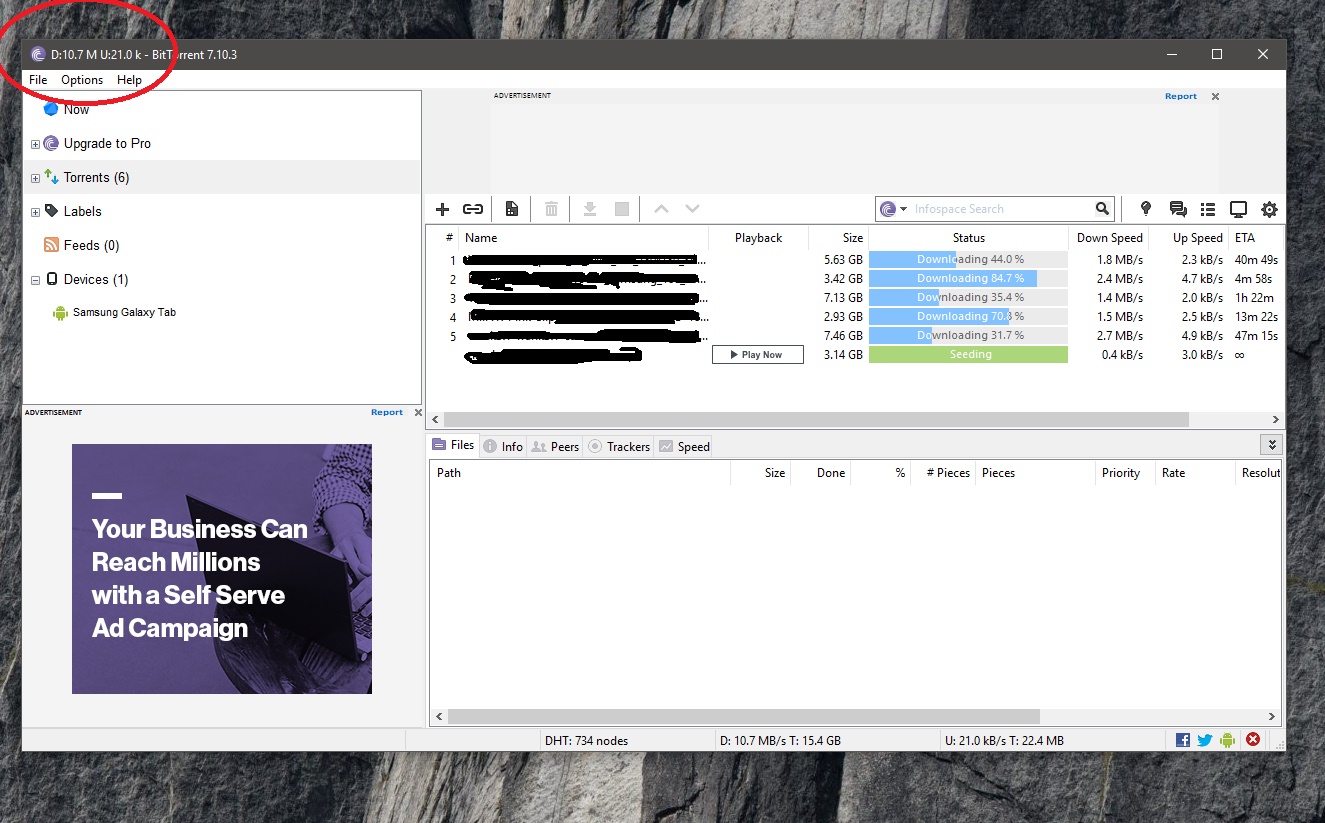
Task: Click the Infospace Search input field
Action: click(1002, 209)
